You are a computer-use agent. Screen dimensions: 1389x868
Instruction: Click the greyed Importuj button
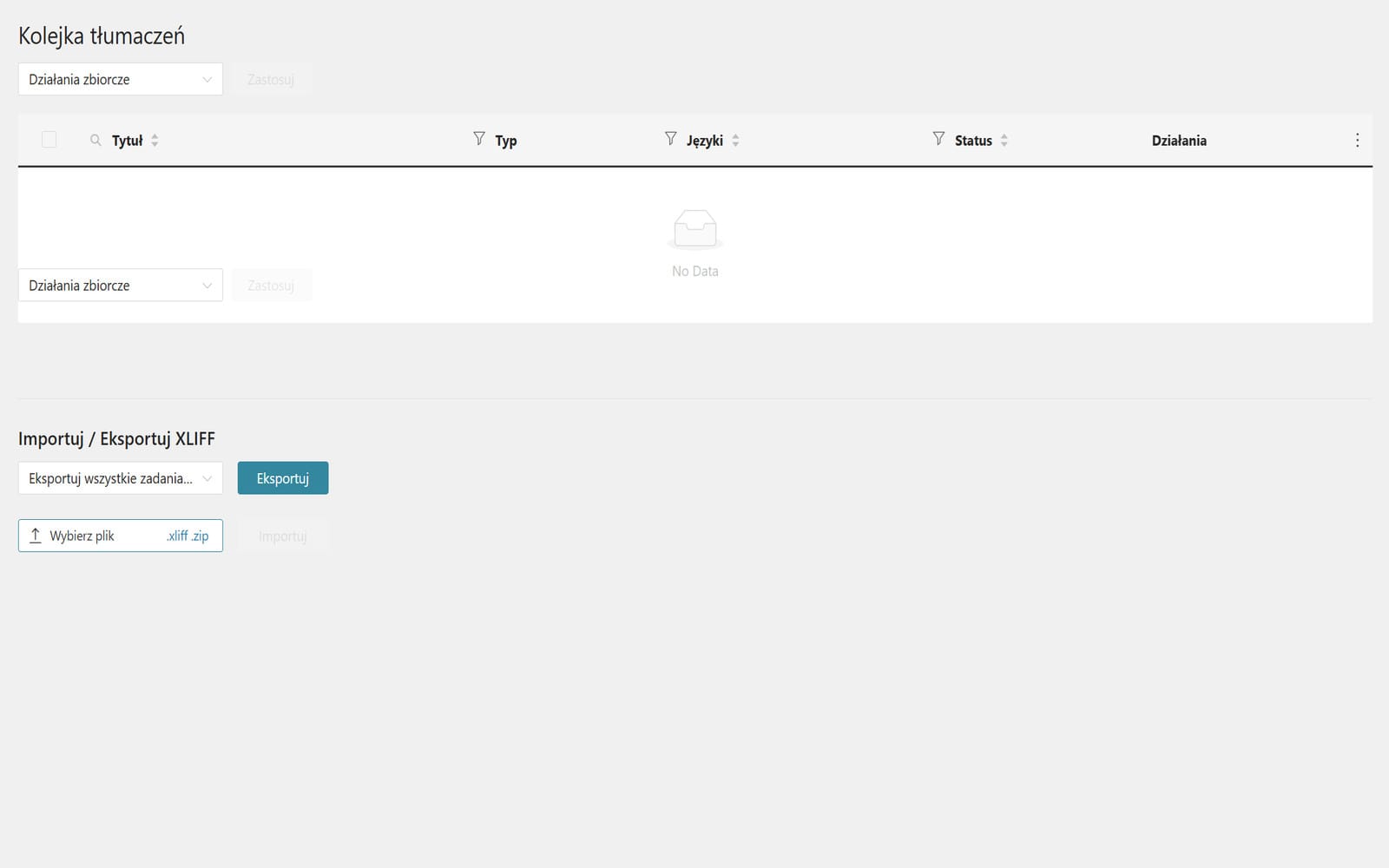click(x=283, y=536)
